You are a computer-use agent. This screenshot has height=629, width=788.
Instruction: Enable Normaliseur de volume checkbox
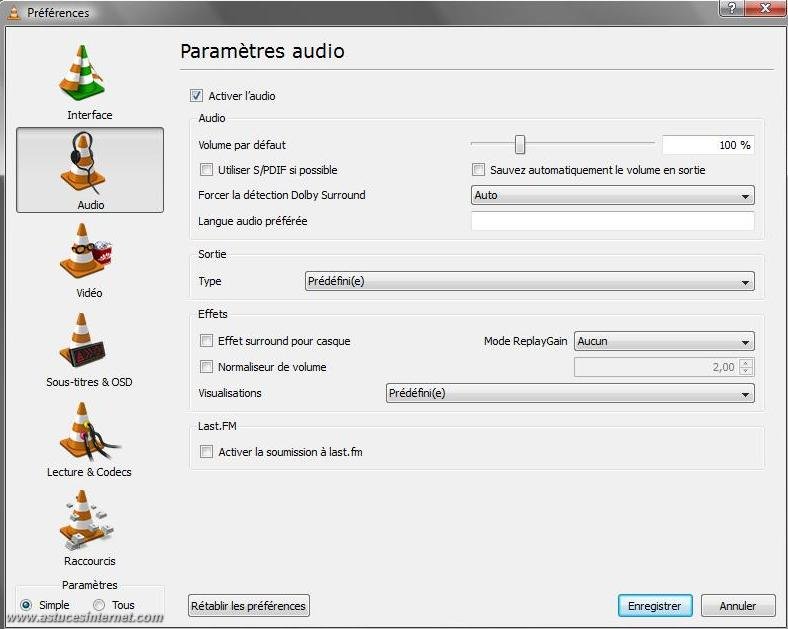[x=206, y=367]
